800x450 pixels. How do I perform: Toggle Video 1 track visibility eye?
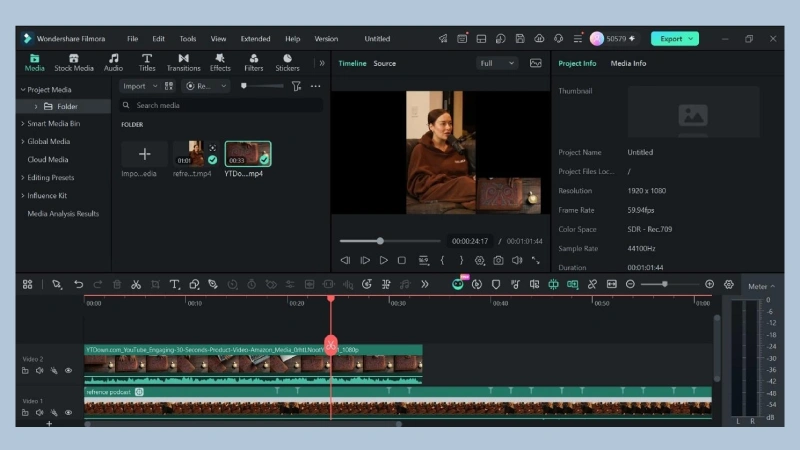click(x=68, y=412)
